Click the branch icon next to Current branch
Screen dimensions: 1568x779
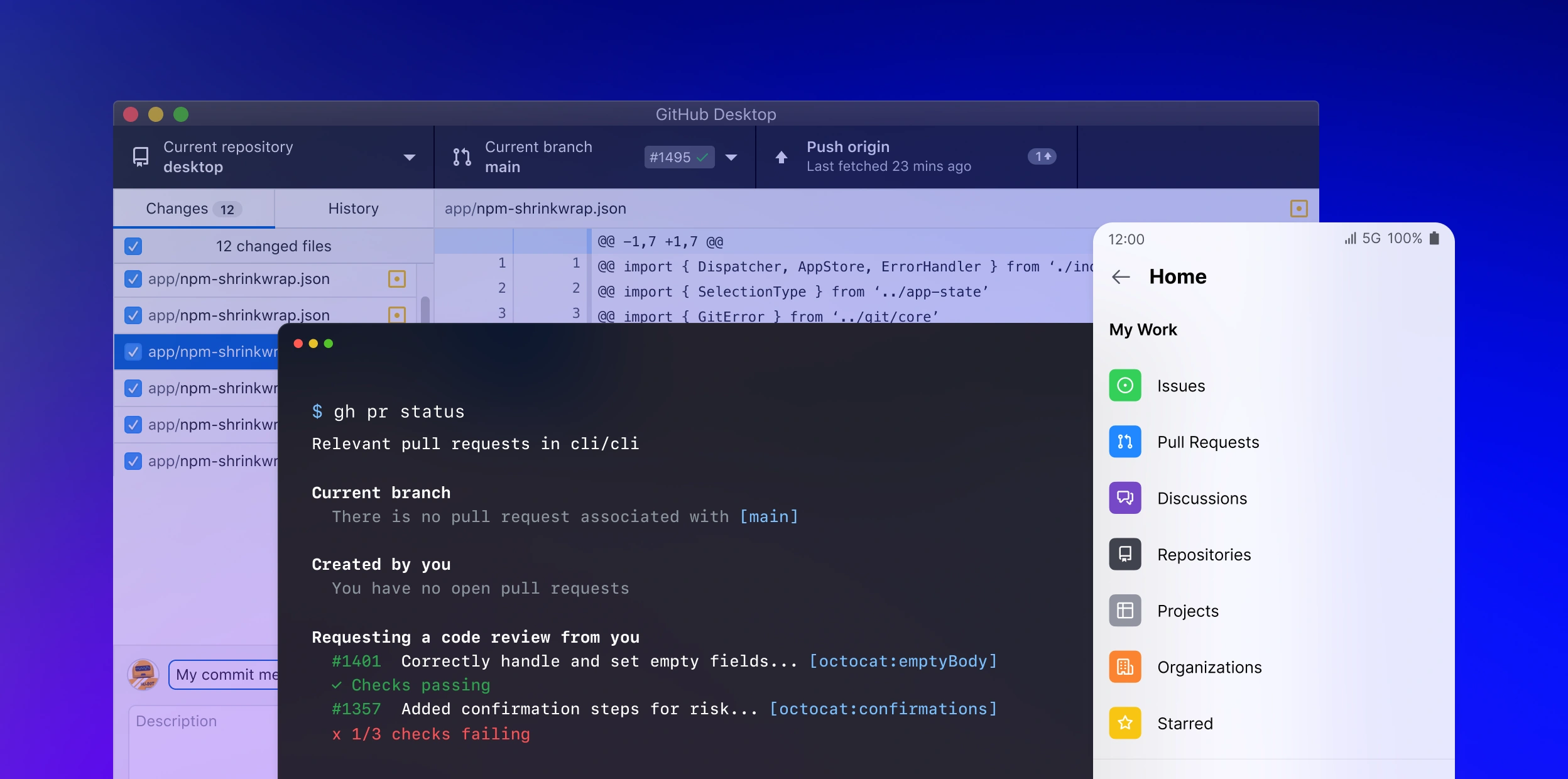462,156
